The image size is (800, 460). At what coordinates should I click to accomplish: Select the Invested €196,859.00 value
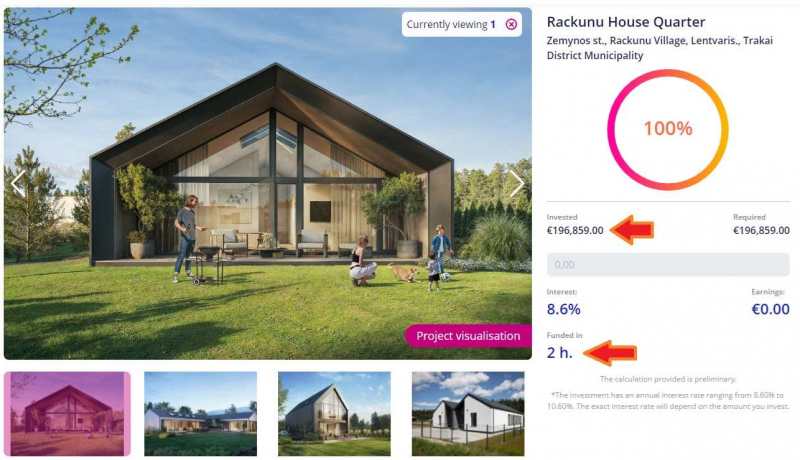tap(575, 231)
